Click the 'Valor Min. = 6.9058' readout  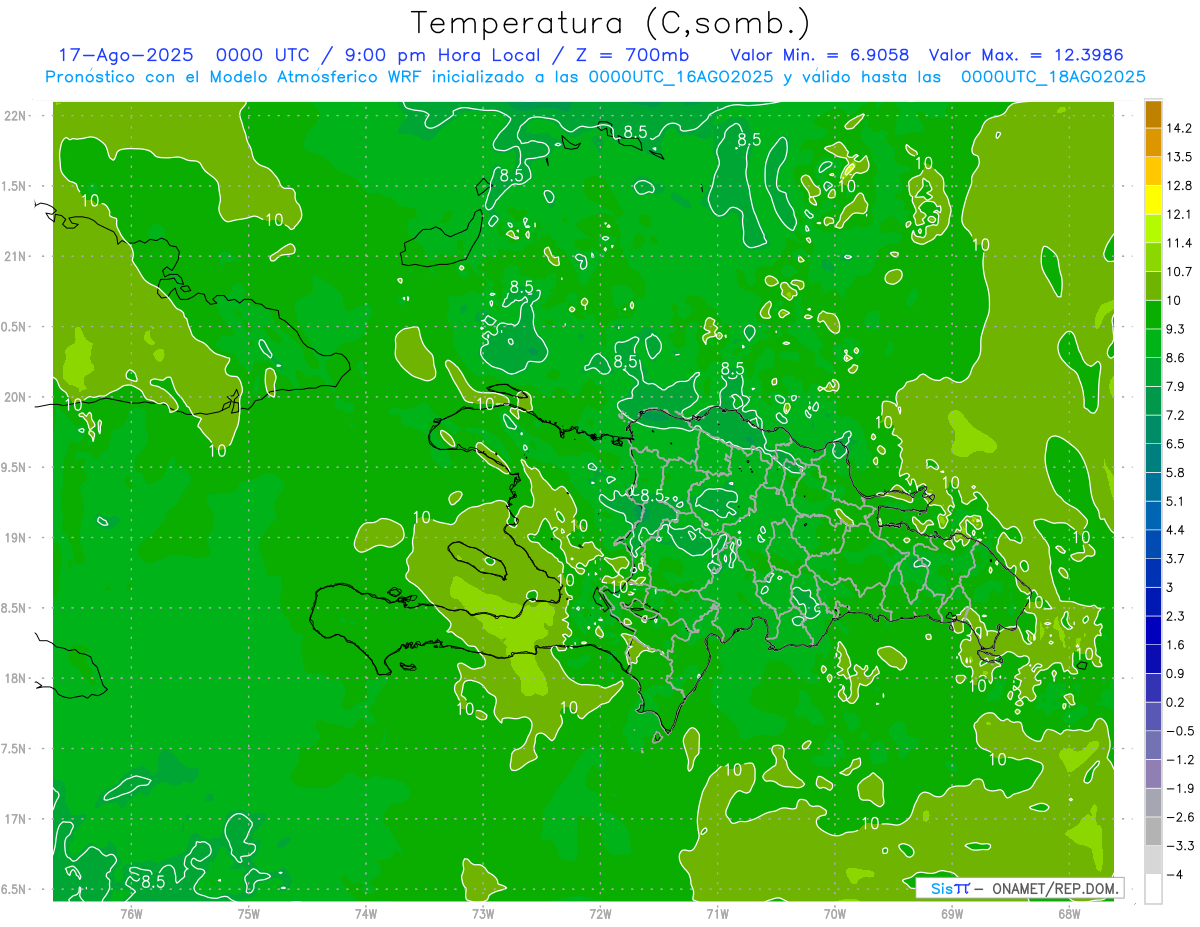coord(820,55)
